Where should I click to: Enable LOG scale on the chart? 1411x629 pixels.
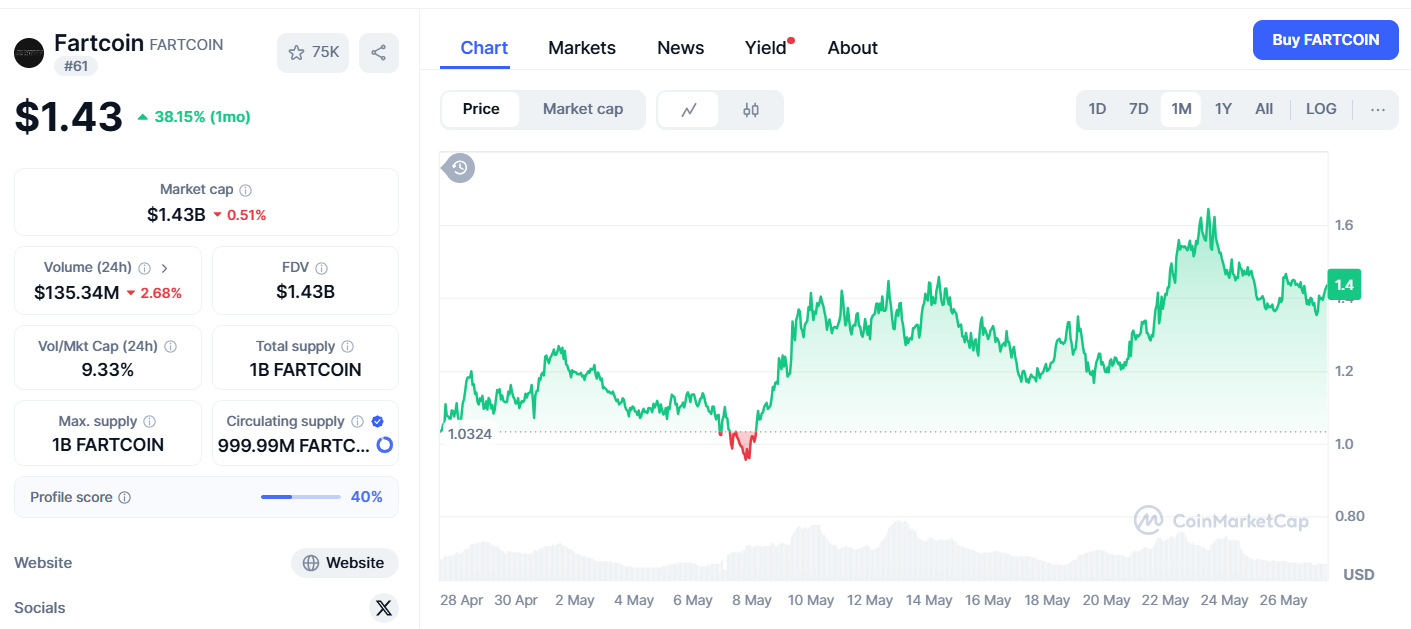click(1321, 108)
